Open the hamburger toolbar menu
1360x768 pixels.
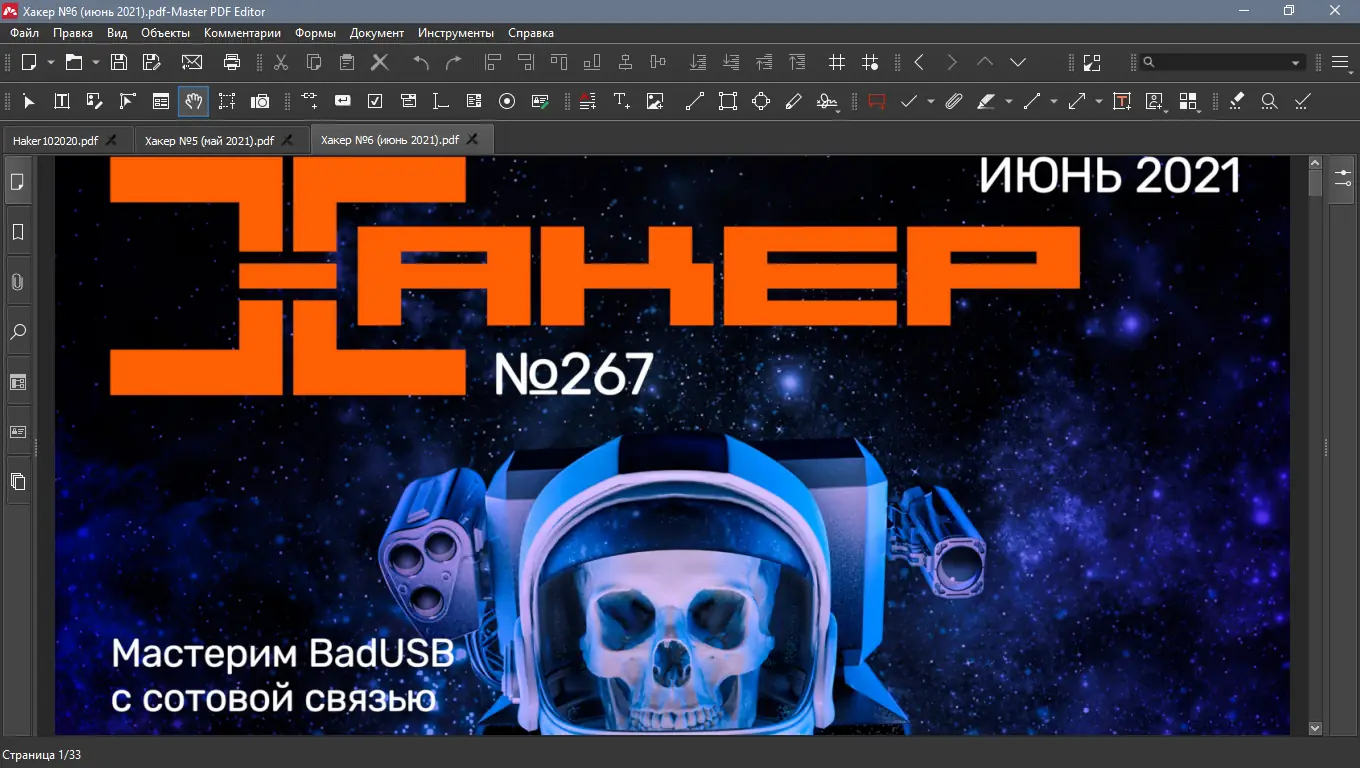click(1342, 62)
